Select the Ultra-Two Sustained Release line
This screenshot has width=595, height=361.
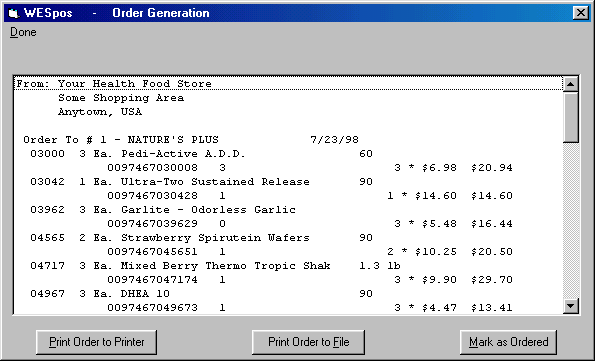(x=288, y=182)
